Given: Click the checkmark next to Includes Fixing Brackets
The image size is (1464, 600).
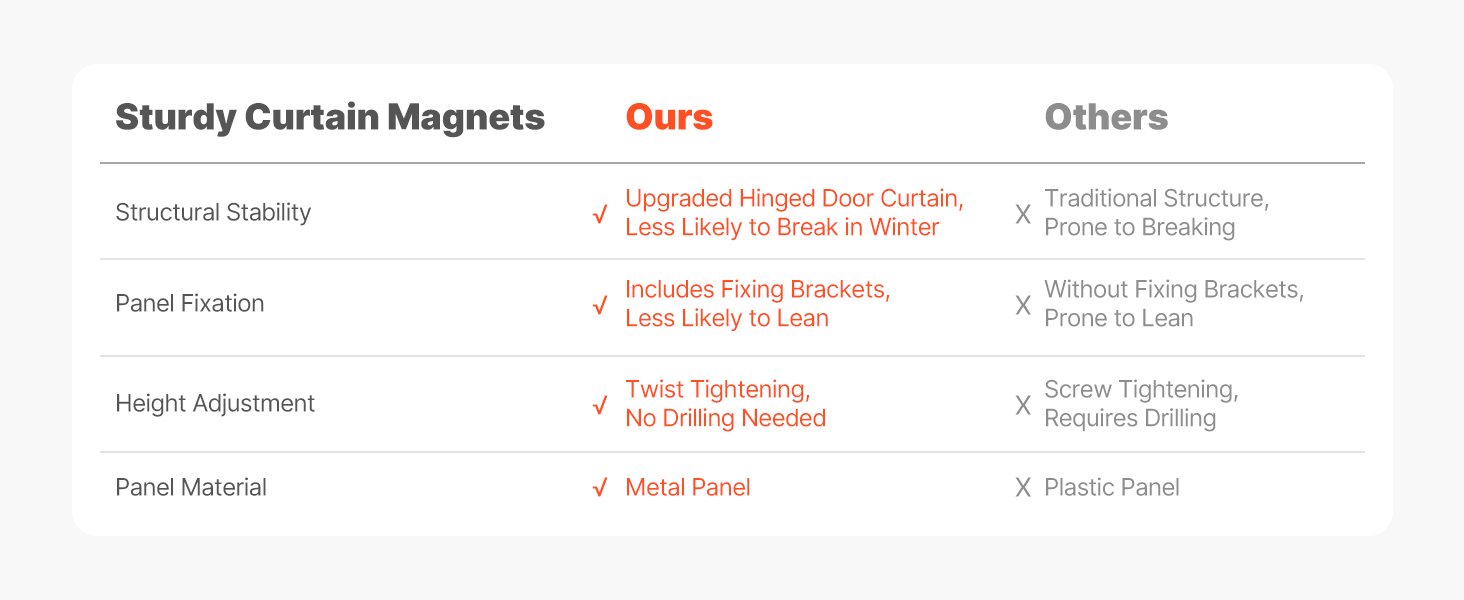Looking at the screenshot, I should coord(600,305).
